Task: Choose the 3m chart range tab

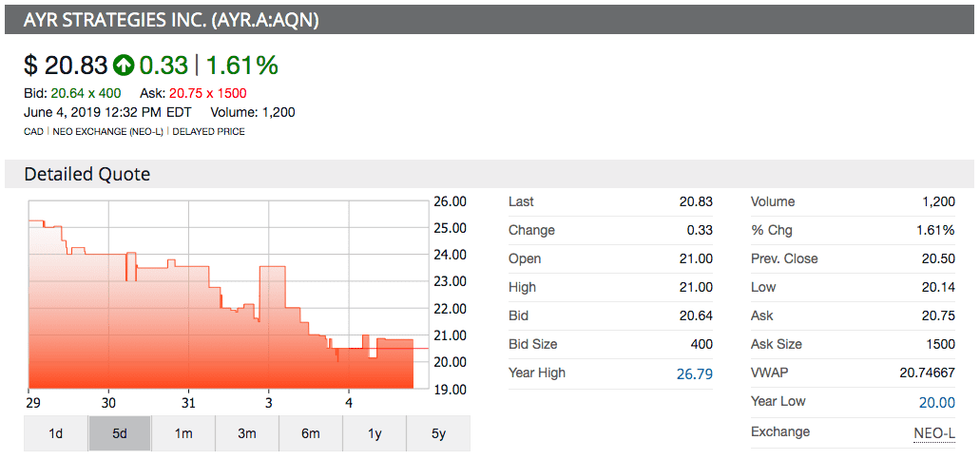Action: [247, 433]
